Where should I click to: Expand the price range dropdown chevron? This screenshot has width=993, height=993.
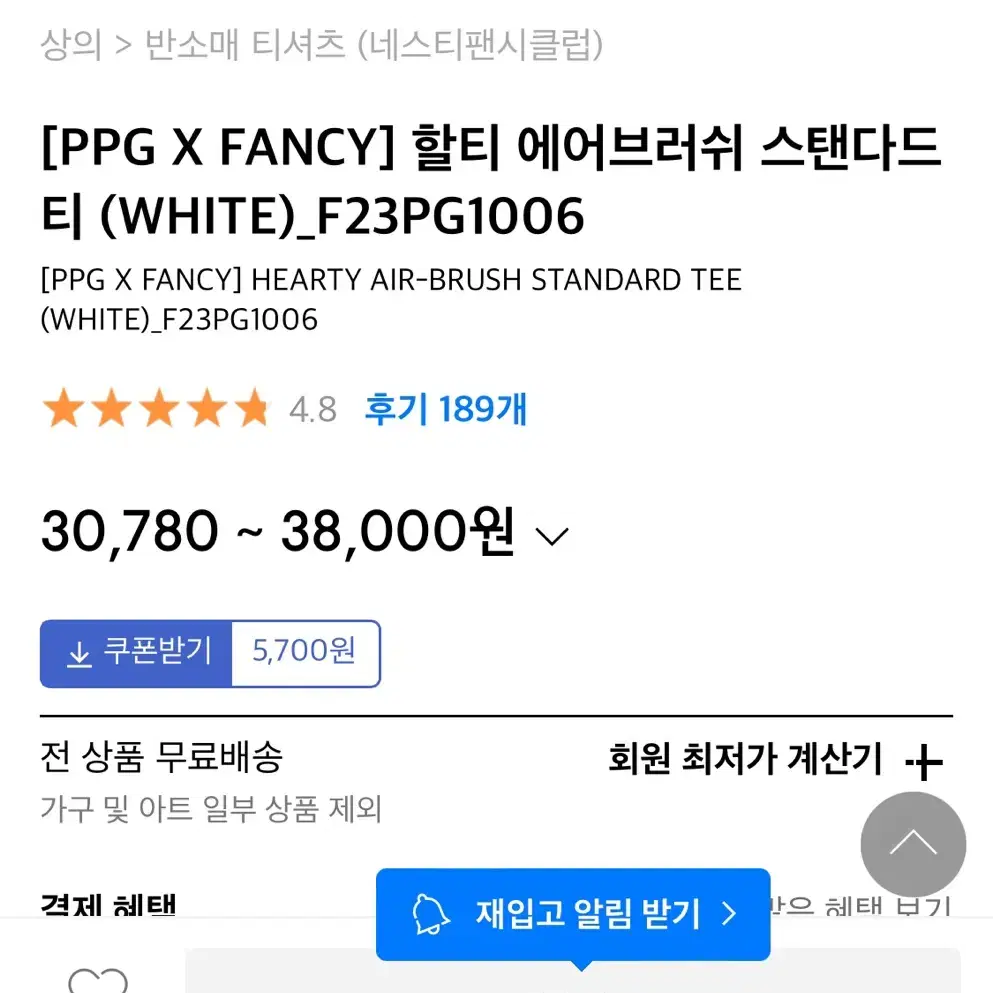coord(552,536)
